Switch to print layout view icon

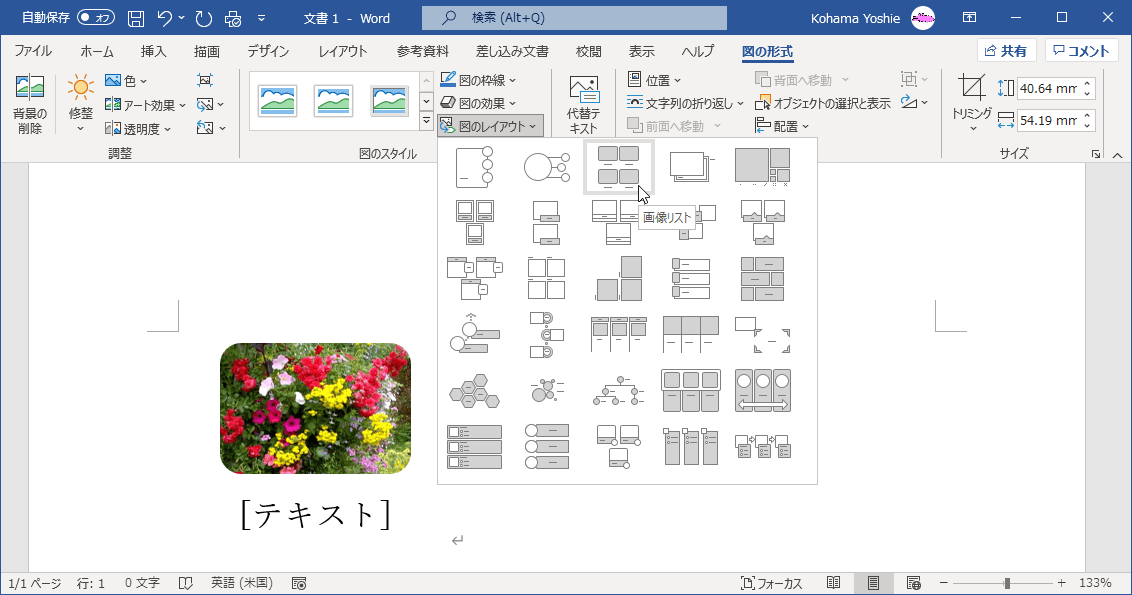click(874, 583)
